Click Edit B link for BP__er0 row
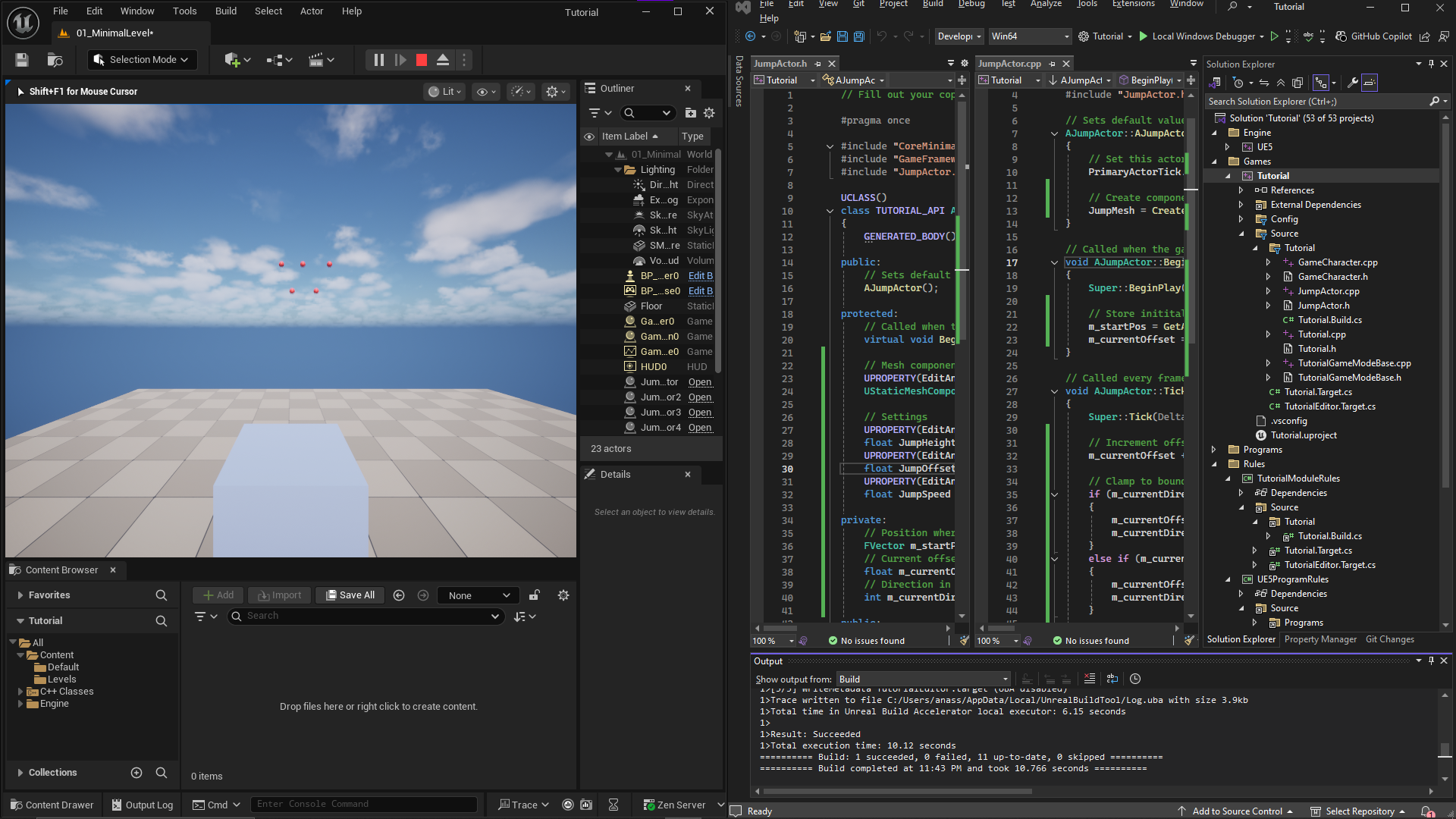The width and height of the screenshot is (1456, 819). point(701,276)
